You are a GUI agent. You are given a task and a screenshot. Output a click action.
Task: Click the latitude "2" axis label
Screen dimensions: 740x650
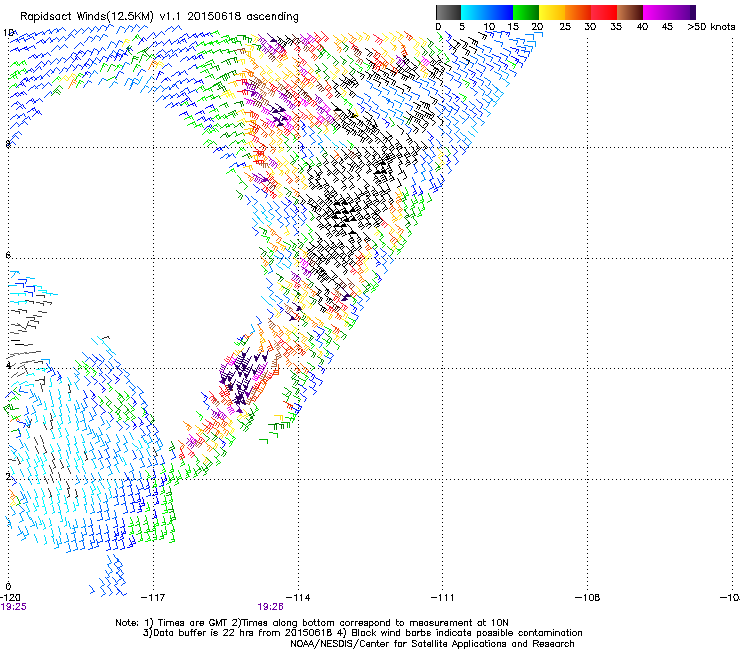(x=8, y=476)
